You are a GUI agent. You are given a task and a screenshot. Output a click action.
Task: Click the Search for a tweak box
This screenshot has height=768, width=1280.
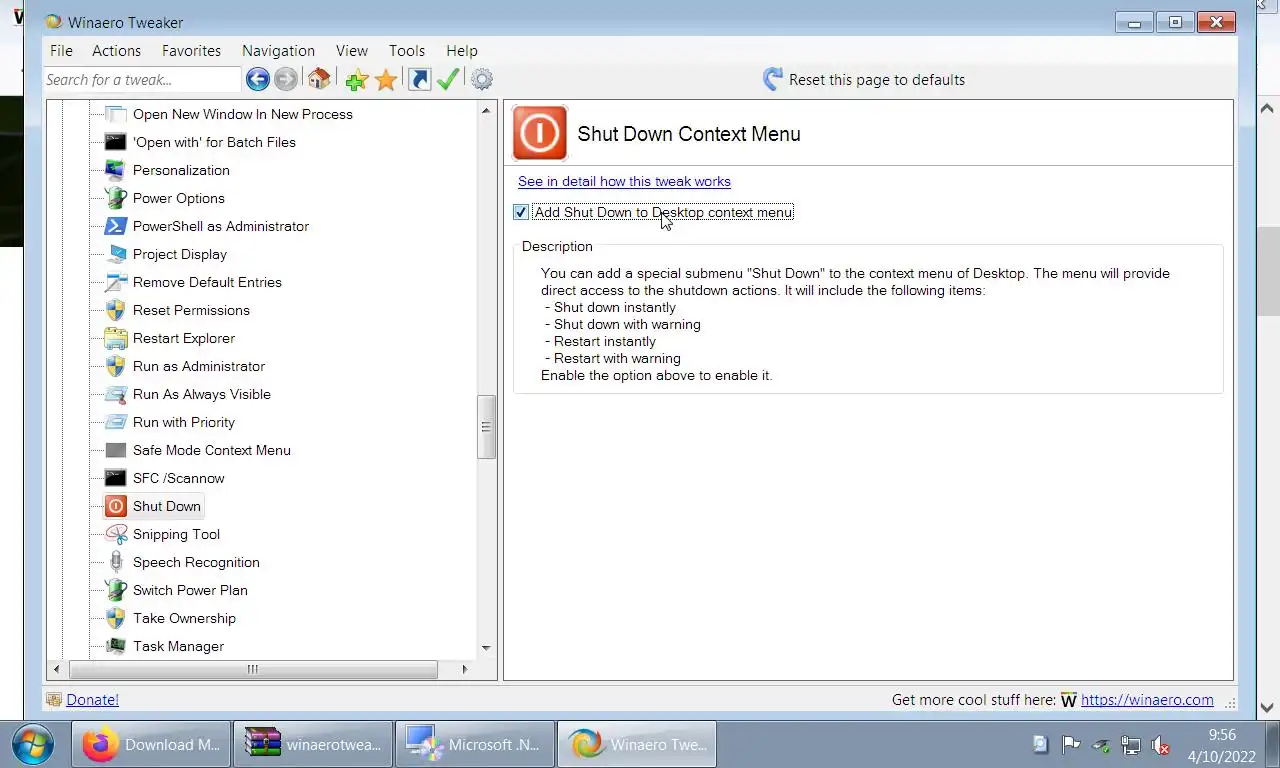[142, 79]
